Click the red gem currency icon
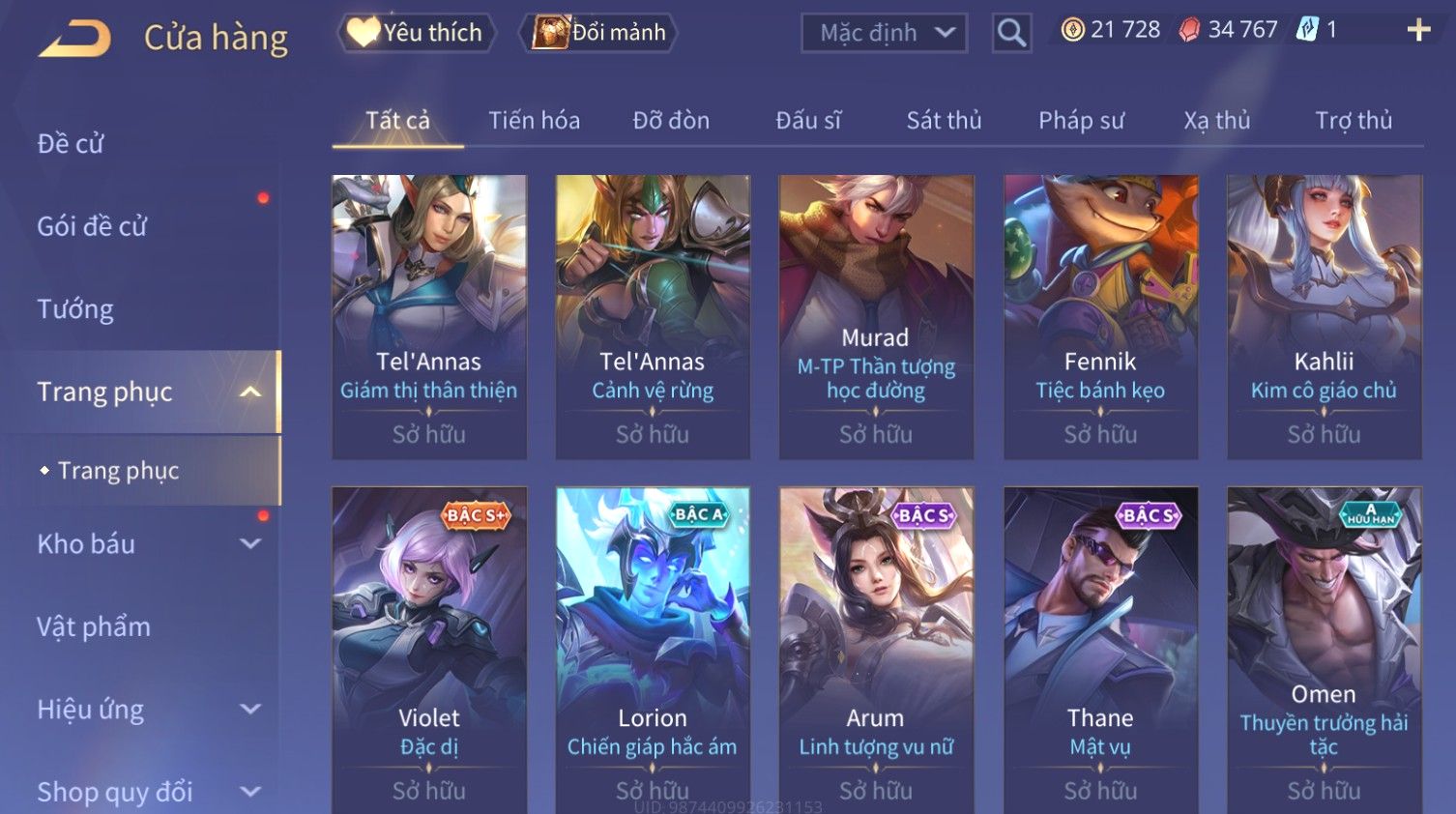Viewport: 1456px width, 814px height. 1189,31
